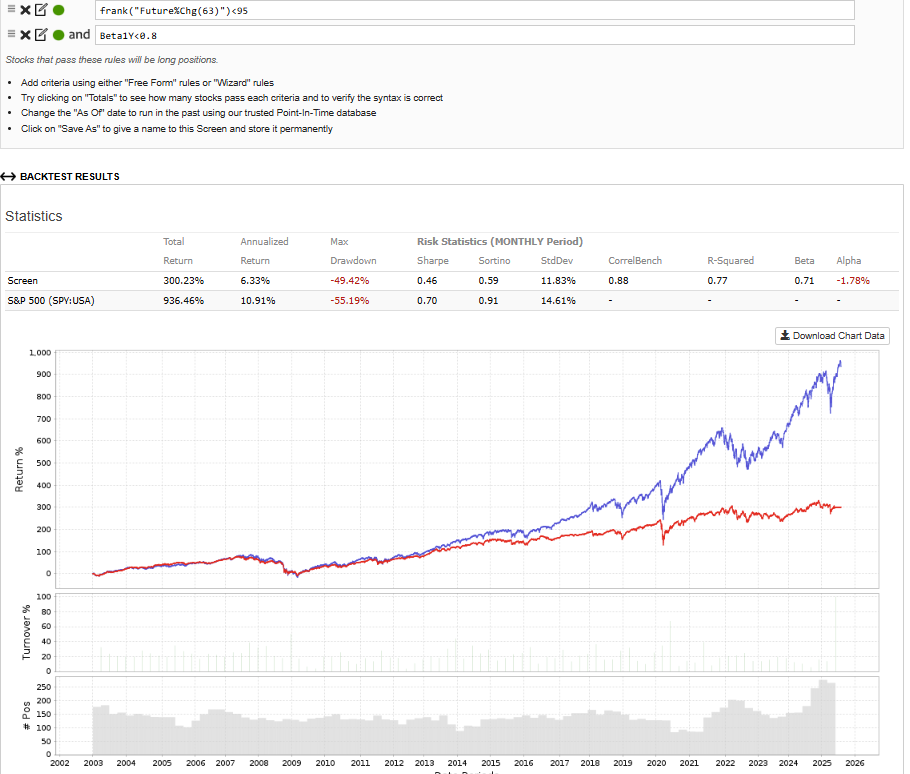Viewport: 910px width, 774px height.
Task: Remove the Beta1Y<0.8 rule
Action: [25, 35]
